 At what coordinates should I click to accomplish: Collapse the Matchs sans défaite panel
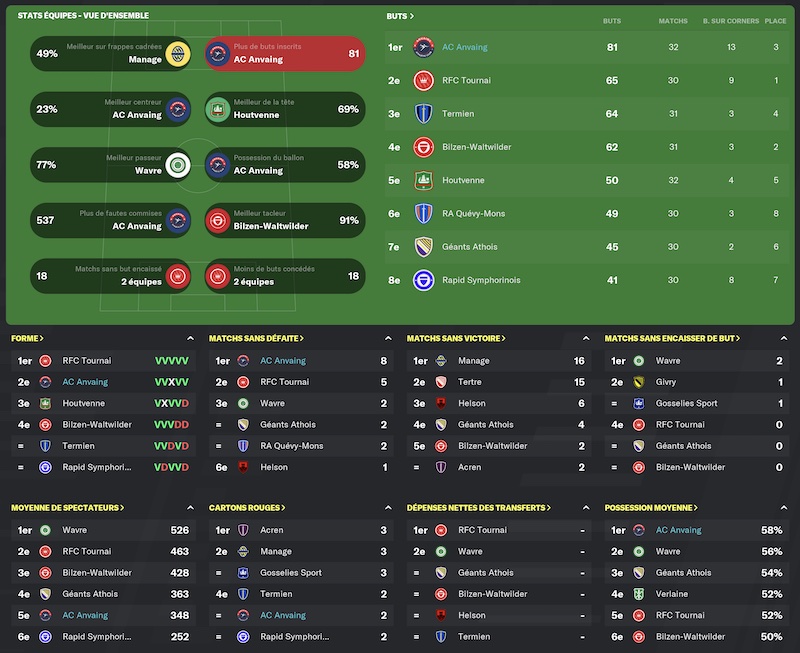pos(388,338)
